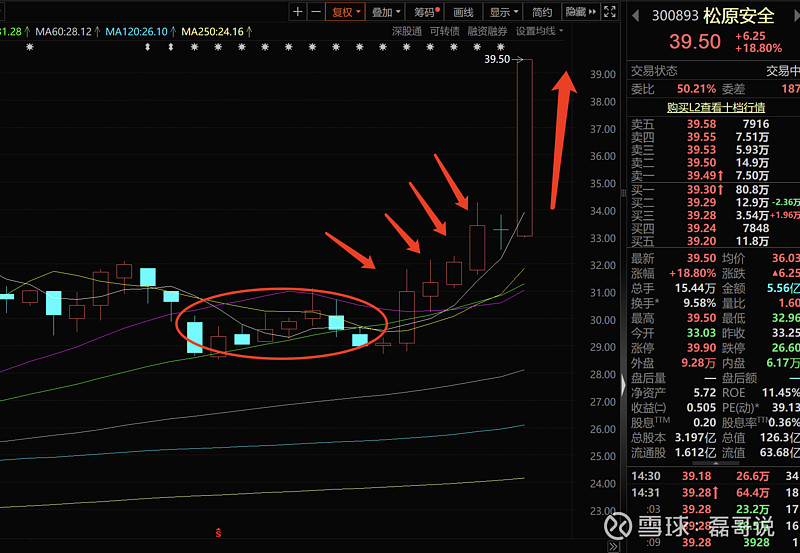Click the 流通股 1.612亿 value
Image resolution: width=800 pixels, height=553 pixels.
click(x=695, y=453)
